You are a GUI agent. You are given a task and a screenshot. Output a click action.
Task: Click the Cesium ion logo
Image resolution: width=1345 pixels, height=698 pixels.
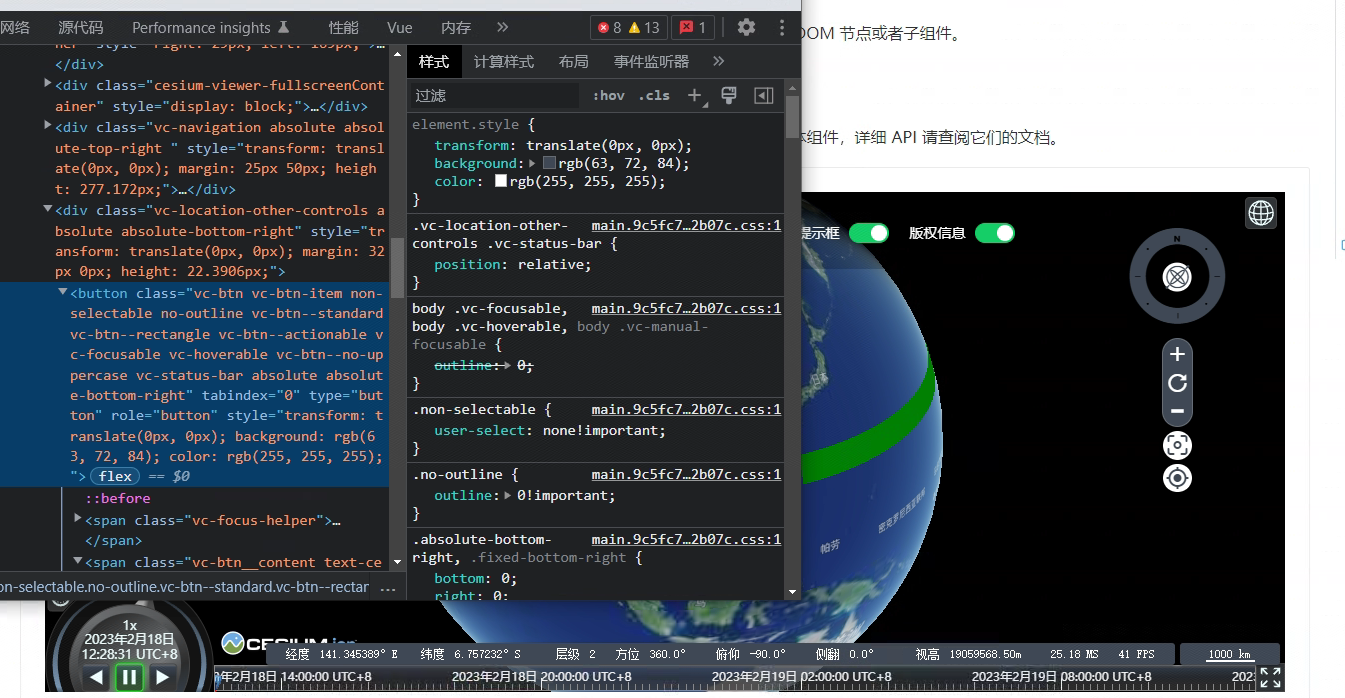coord(289,642)
